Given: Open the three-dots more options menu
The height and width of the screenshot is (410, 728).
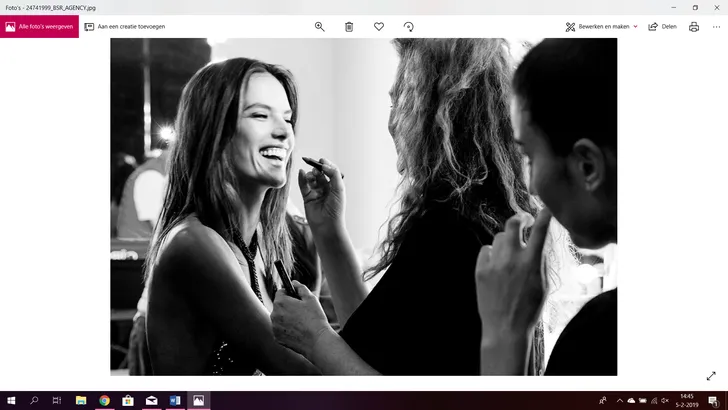Looking at the screenshot, I should [x=715, y=27].
